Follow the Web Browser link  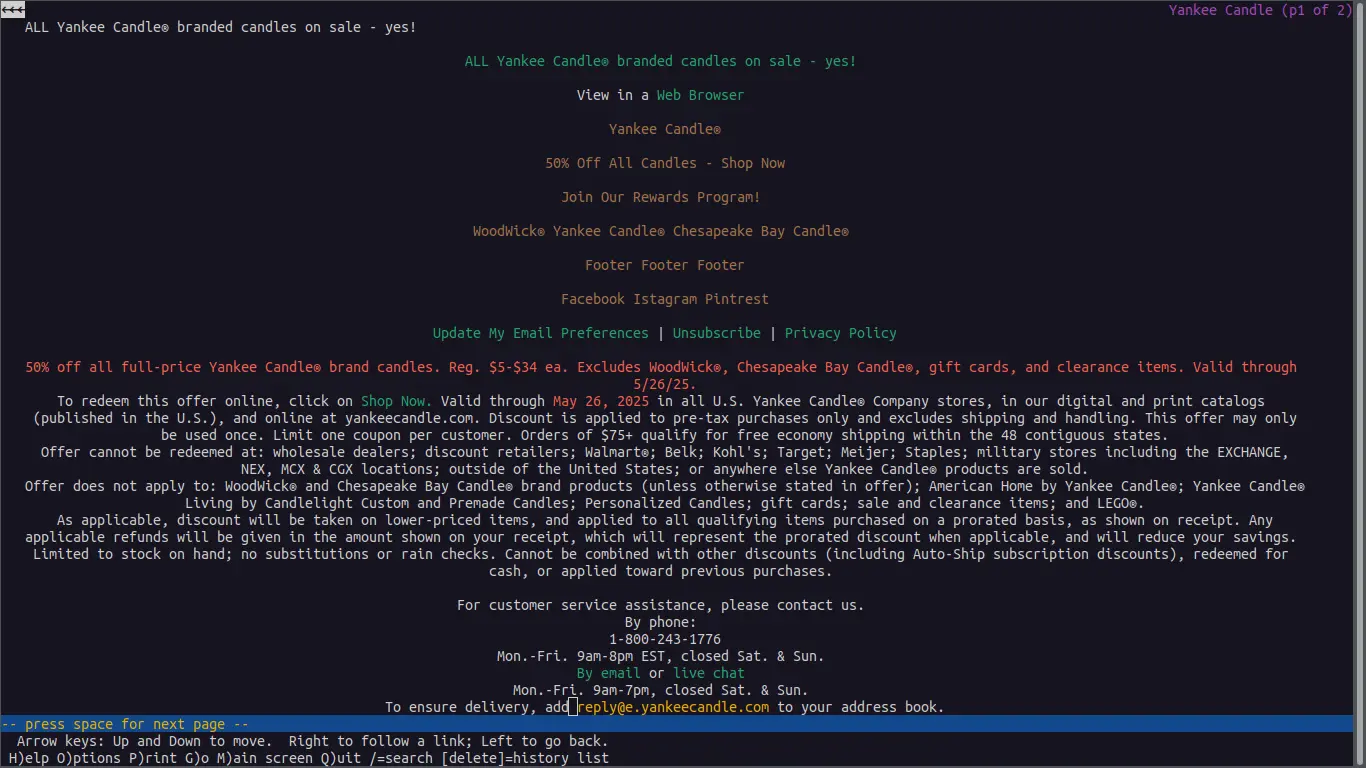pyautogui.click(x=700, y=95)
